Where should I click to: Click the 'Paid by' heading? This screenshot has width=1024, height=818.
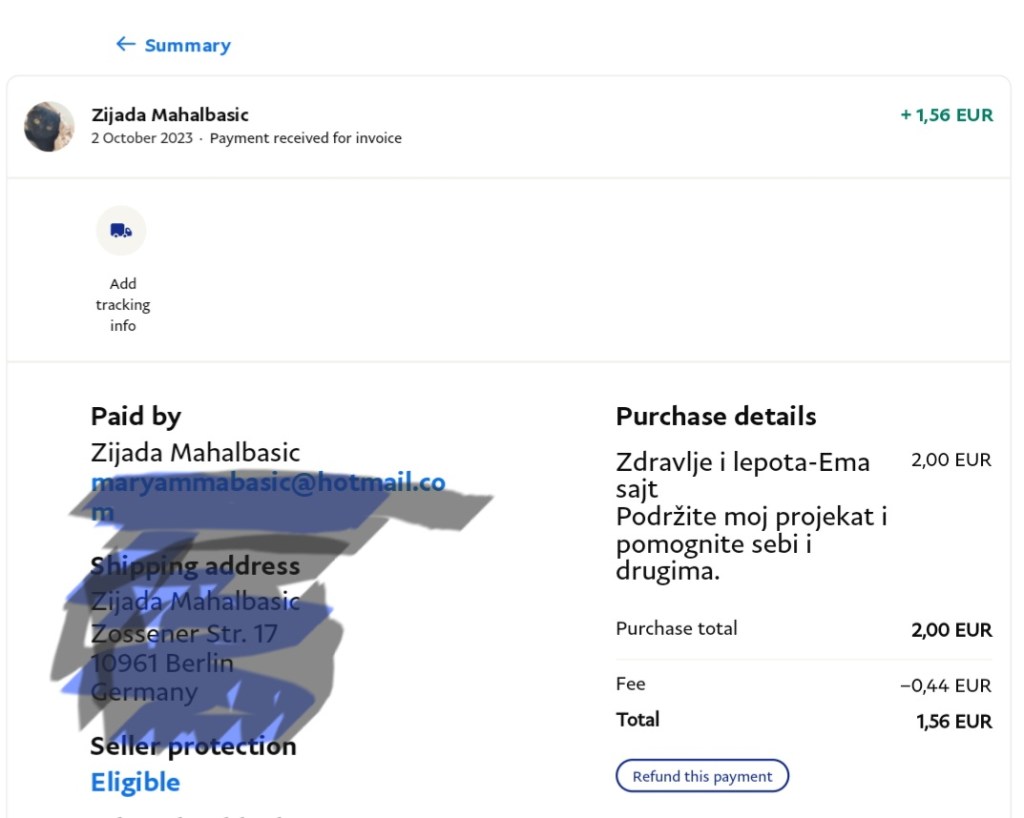point(136,416)
